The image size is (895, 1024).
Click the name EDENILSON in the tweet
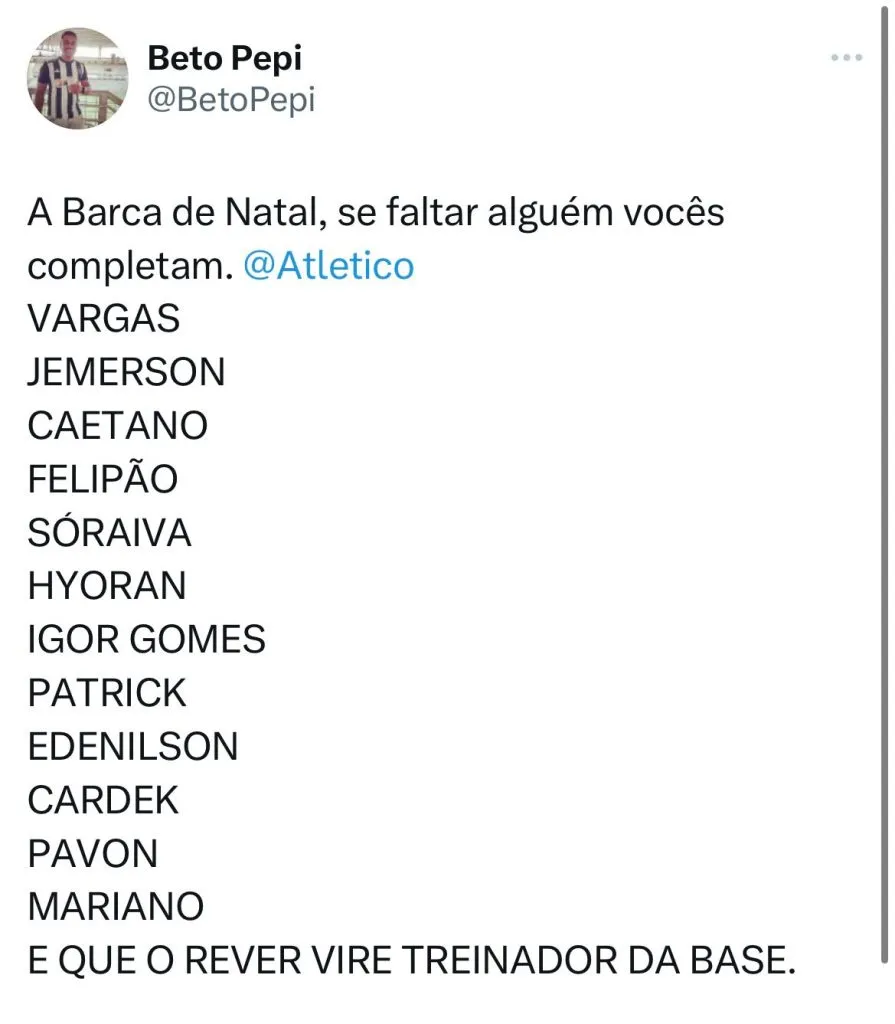coord(133,747)
